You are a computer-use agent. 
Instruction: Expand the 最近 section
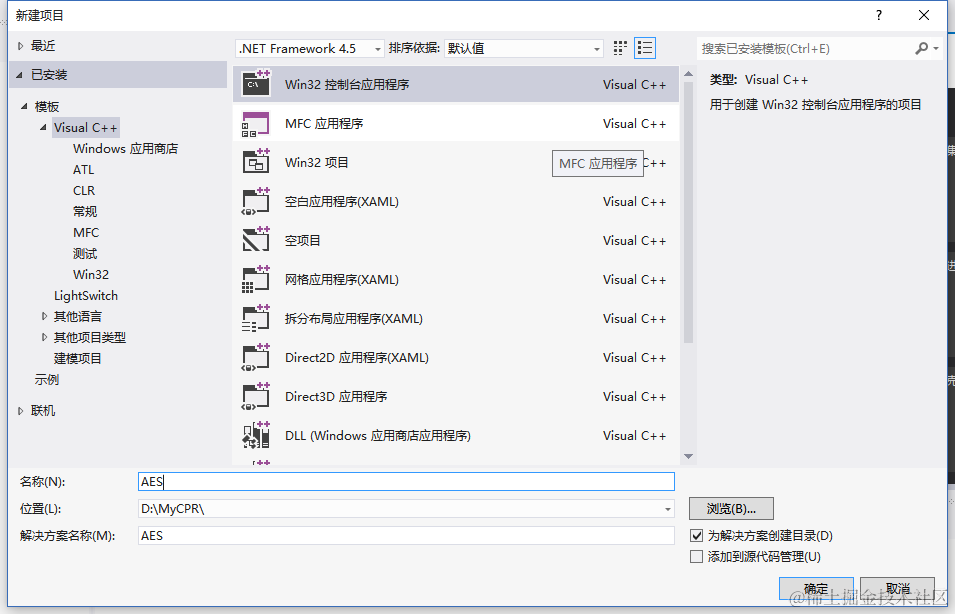(21, 46)
